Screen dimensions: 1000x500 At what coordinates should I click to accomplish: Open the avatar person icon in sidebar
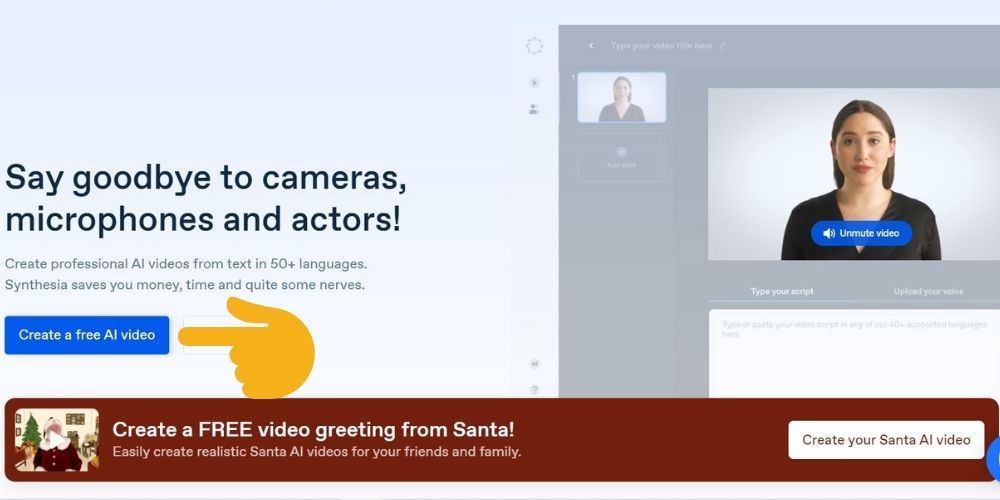(534, 109)
